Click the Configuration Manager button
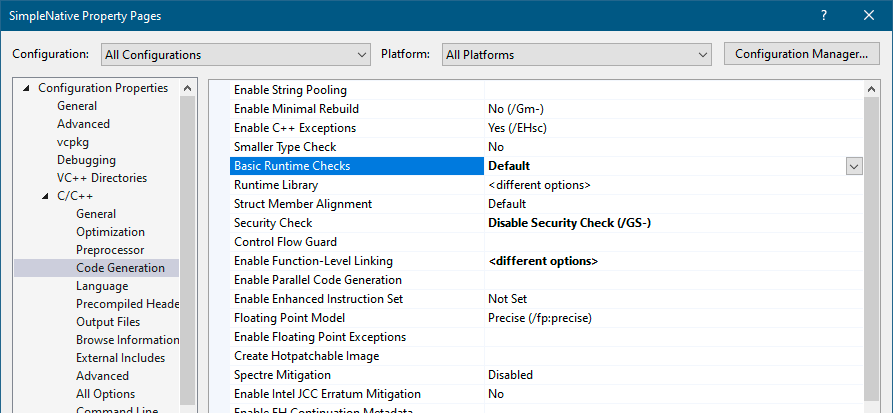 click(x=800, y=54)
